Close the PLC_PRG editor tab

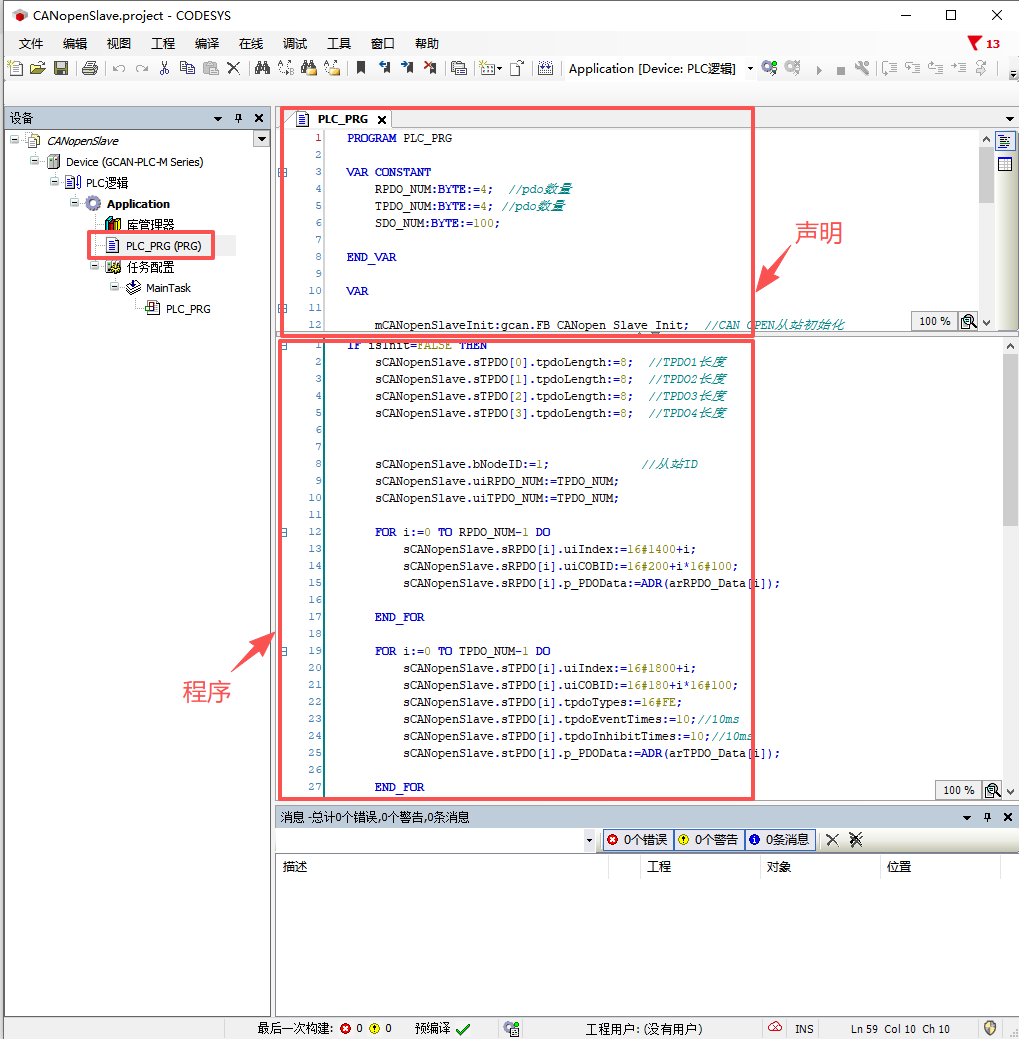pos(381,119)
